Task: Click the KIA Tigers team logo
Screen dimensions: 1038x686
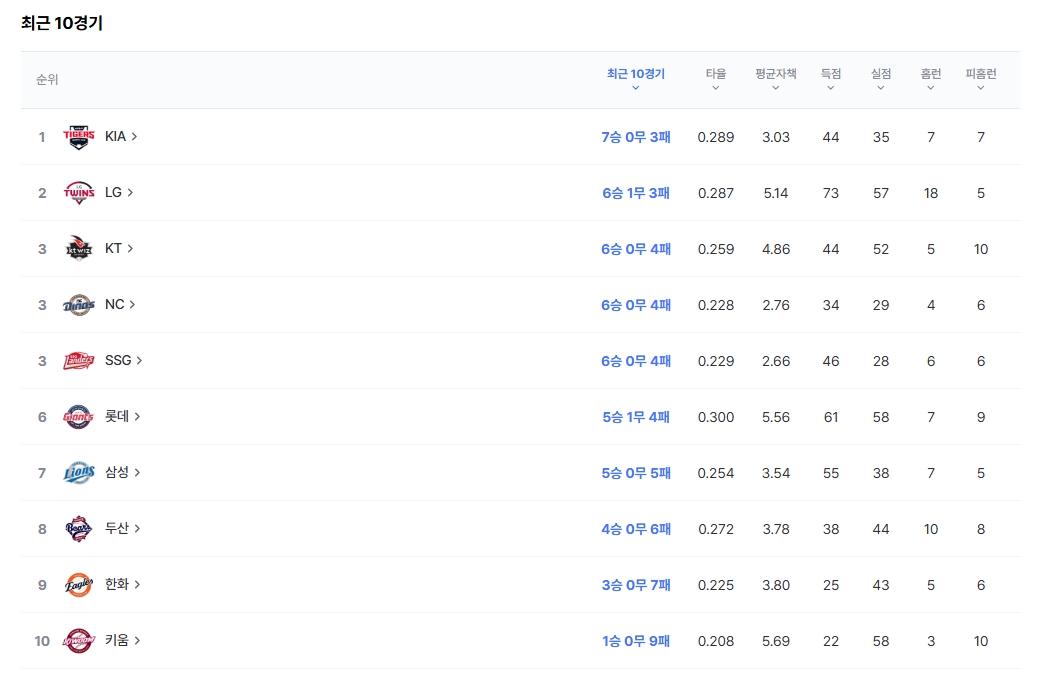Action: (x=79, y=137)
